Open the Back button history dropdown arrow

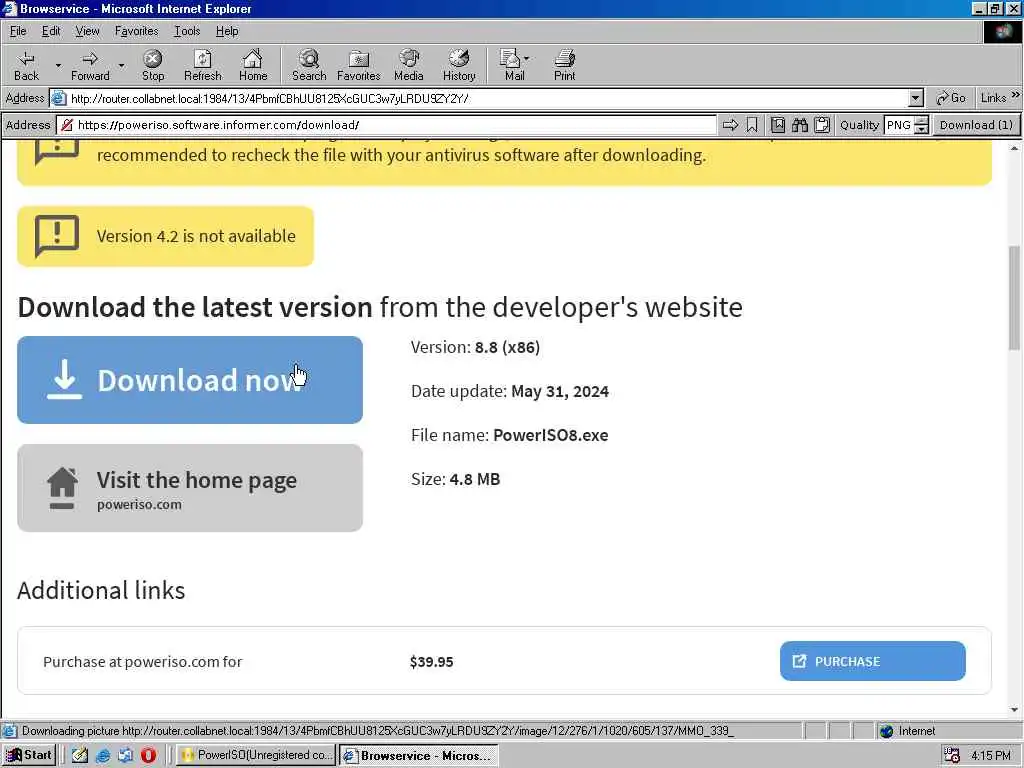[x=58, y=65]
